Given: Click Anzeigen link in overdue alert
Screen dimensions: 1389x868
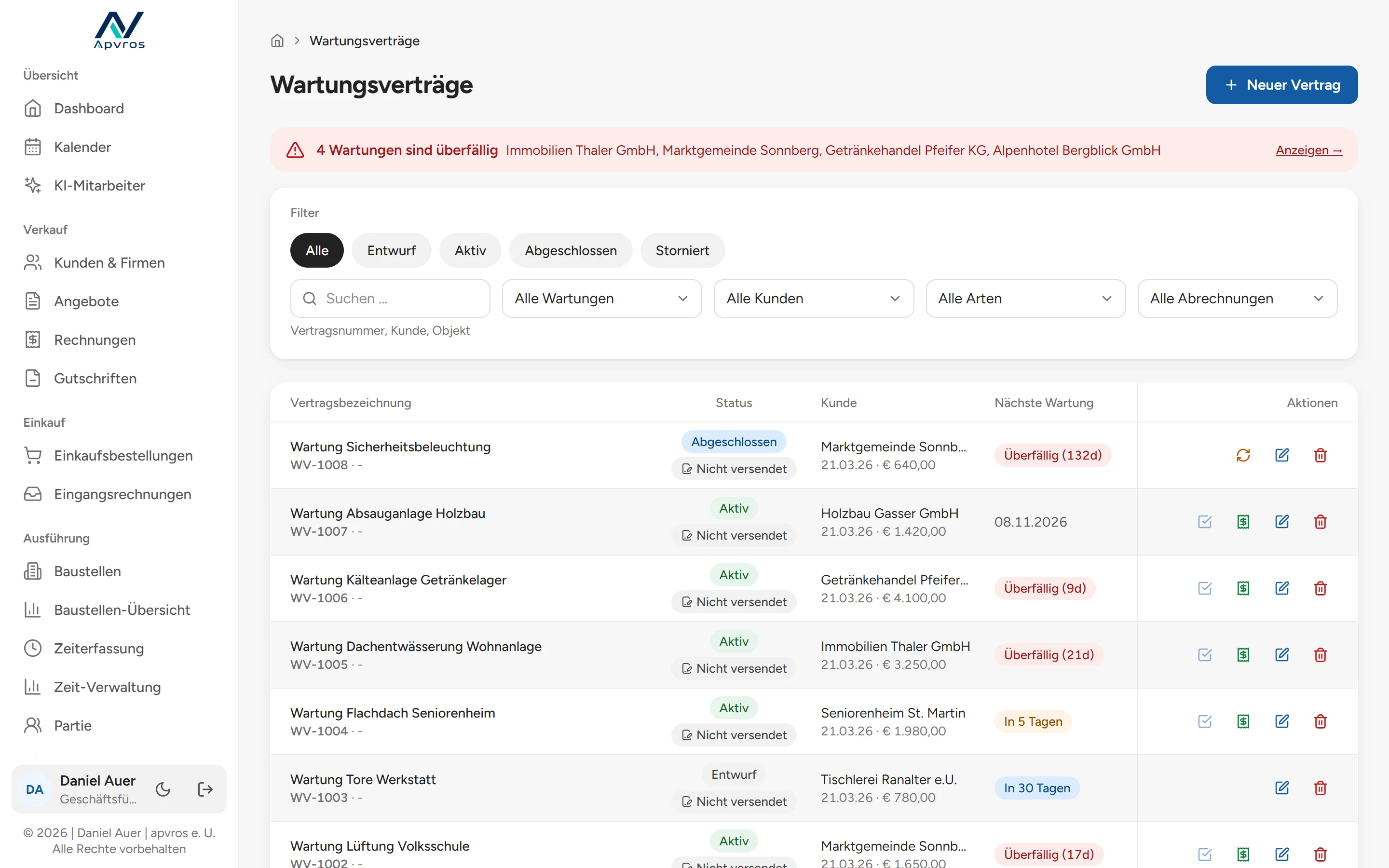Looking at the screenshot, I should [x=1308, y=150].
